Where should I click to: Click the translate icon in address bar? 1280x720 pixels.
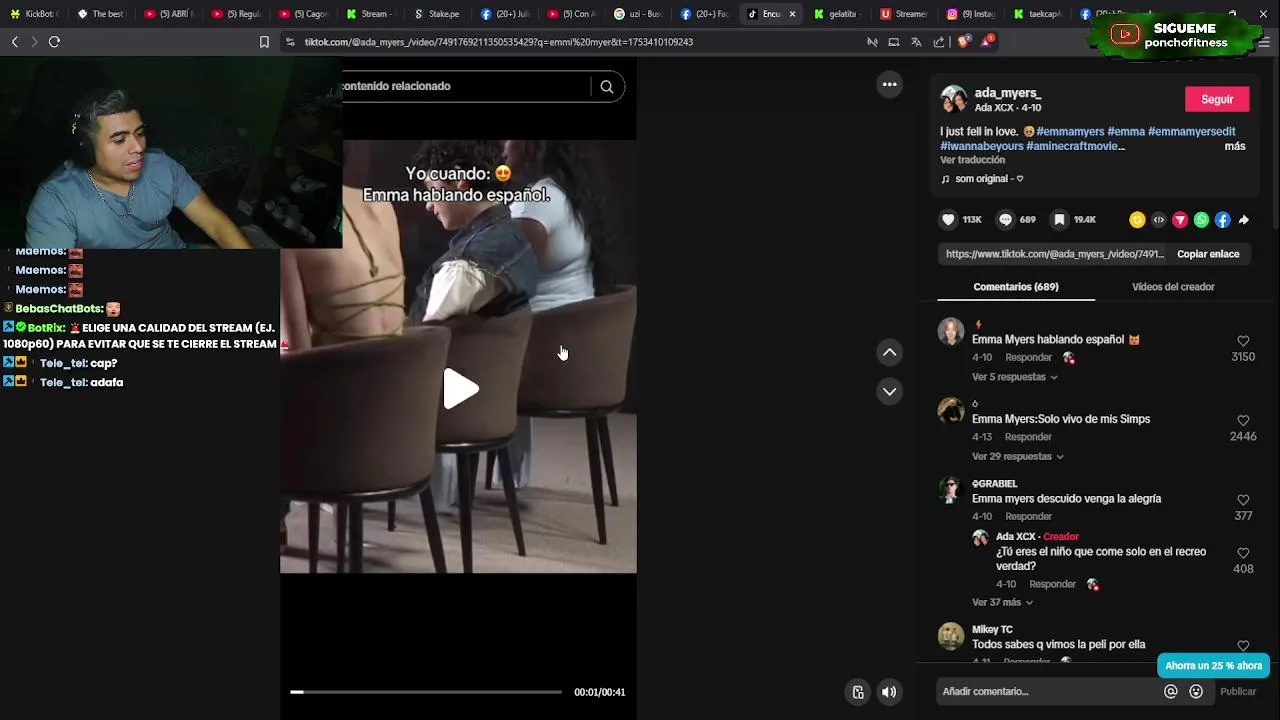click(916, 42)
